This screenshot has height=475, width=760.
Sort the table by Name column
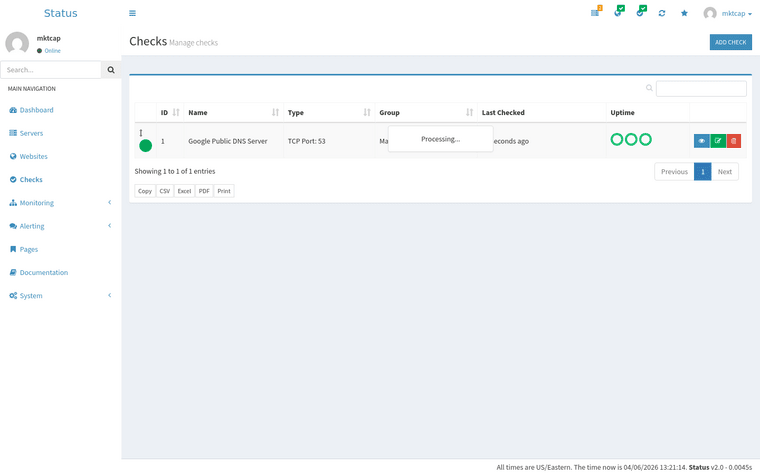click(234, 112)
